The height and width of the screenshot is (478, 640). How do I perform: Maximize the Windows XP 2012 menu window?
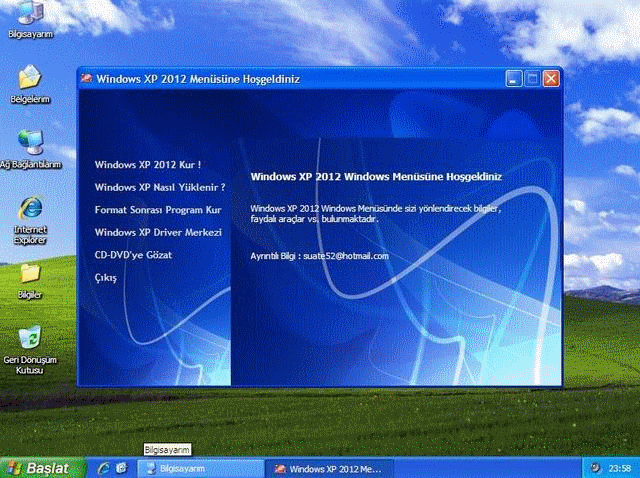pyautogui.click(x=532, y=78)
